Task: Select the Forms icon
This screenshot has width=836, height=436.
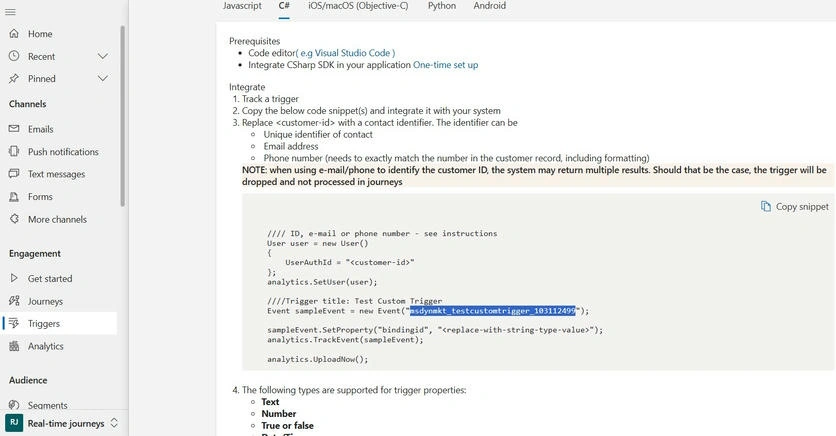Action: (x=14, y=197)
